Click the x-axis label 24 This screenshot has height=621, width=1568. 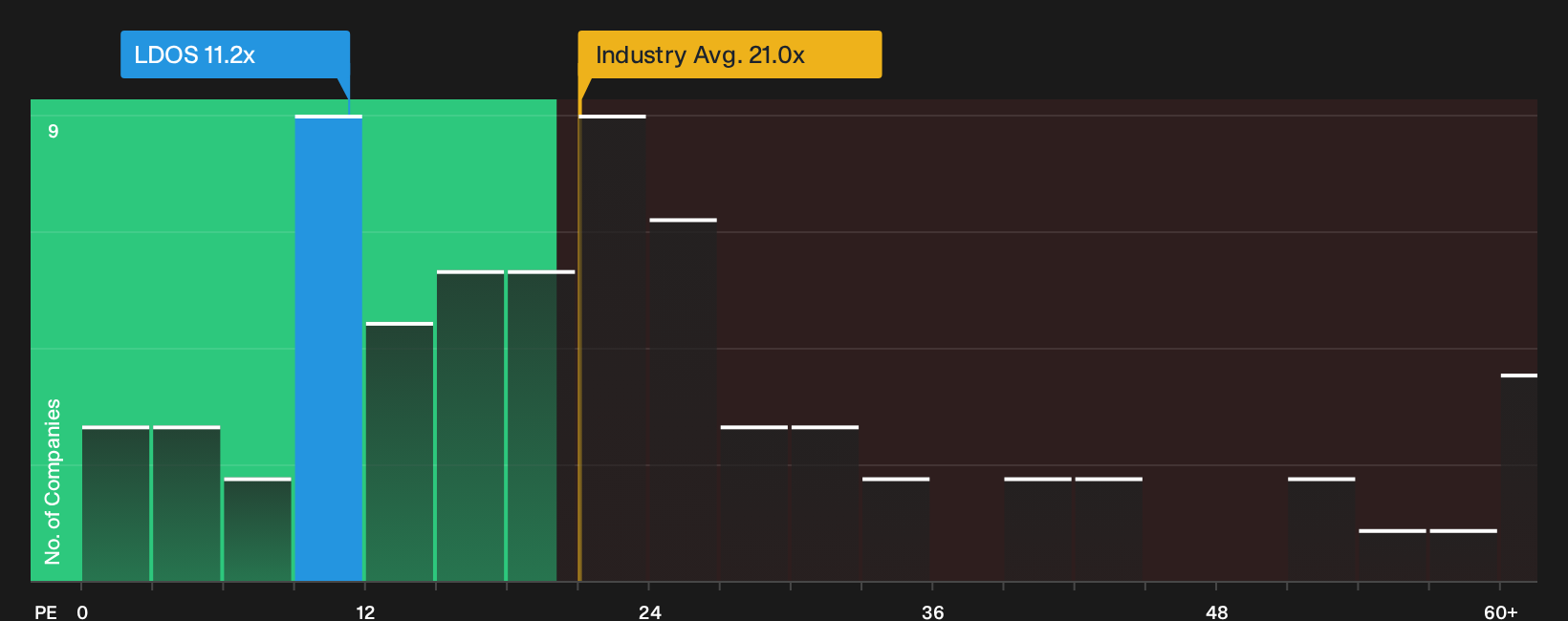[649, 612]
